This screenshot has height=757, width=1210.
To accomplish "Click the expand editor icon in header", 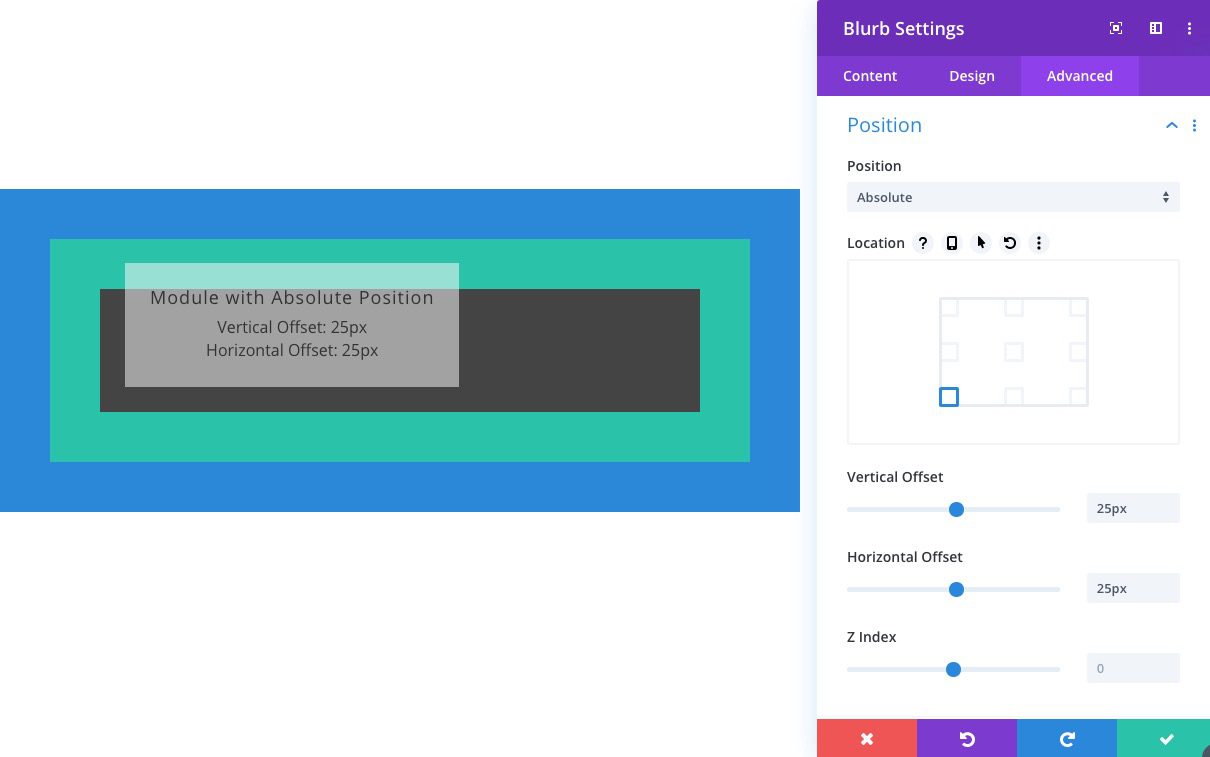I will click(x=1115, y=28).
